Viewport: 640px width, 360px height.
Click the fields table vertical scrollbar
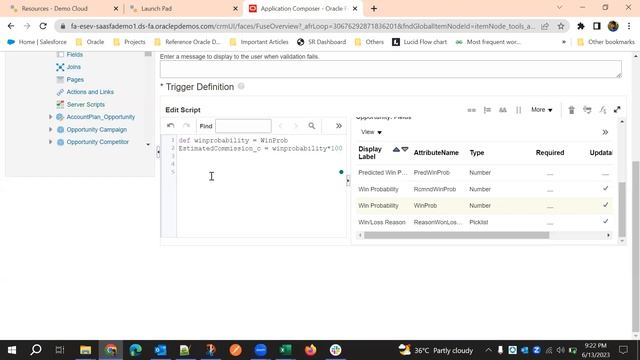click(622, 209)
